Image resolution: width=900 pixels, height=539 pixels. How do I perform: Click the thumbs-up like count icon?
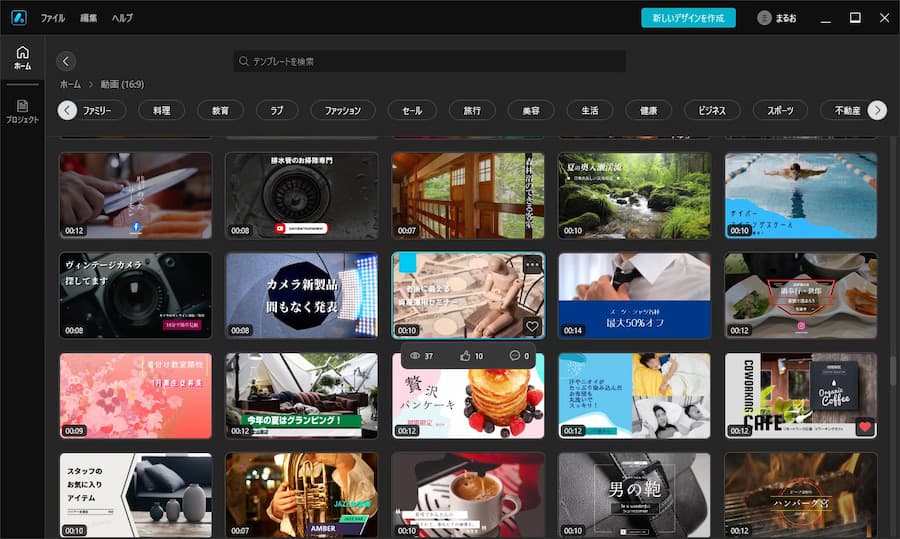pos(465,356)
